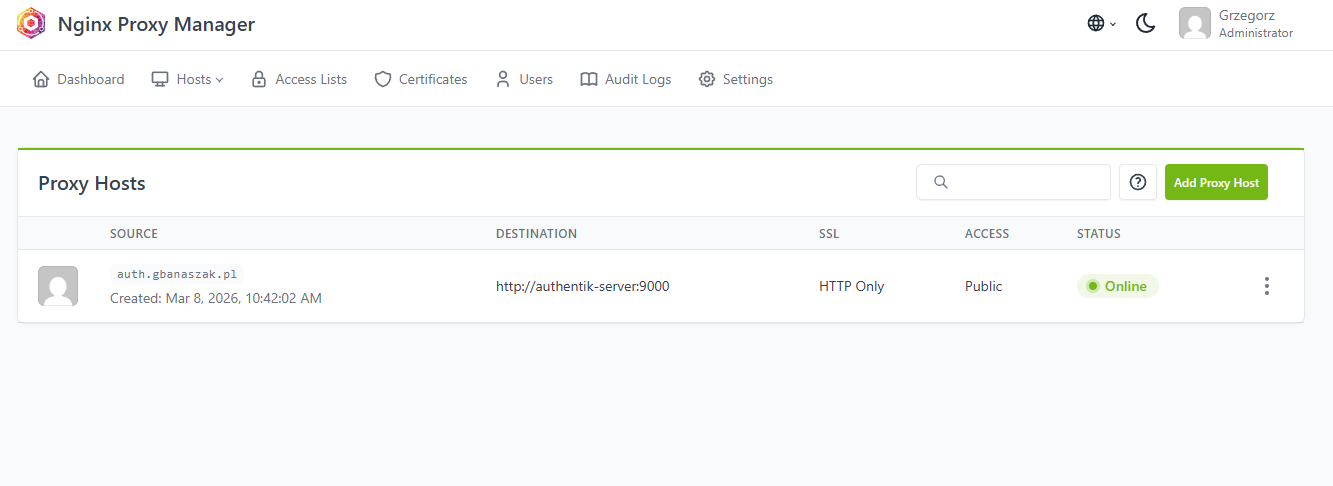This screenshot has width=1333, height=486.
Task: Open the language globe selector
Action: tap(1101, 24)
